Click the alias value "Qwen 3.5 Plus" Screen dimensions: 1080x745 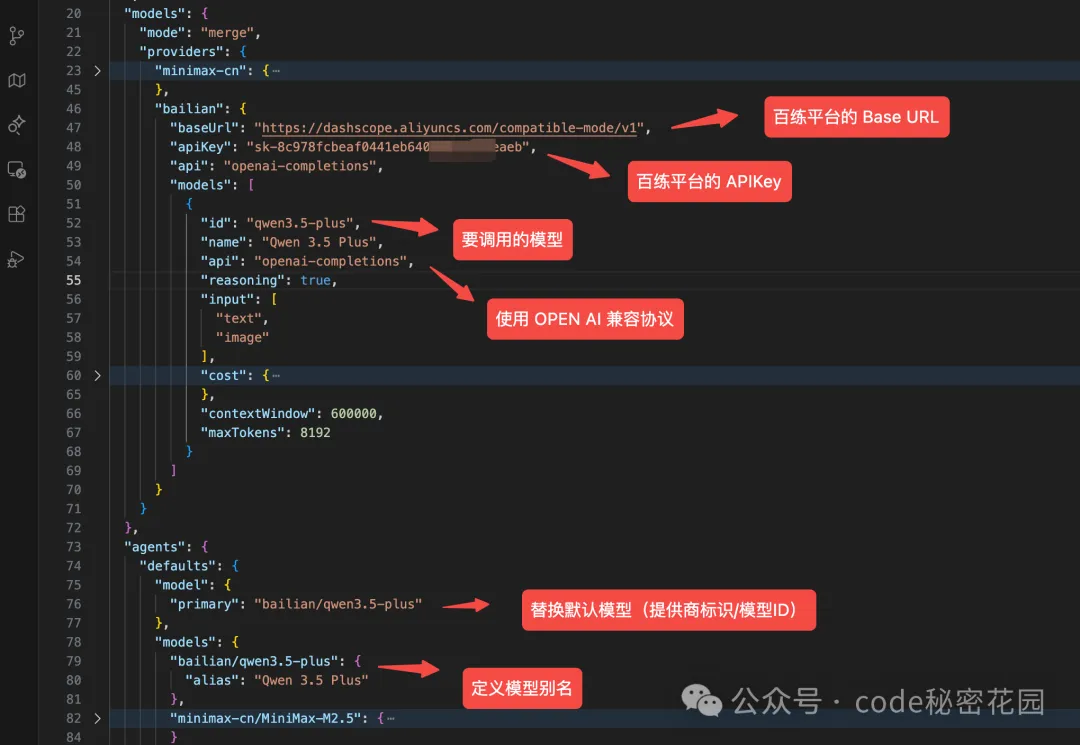click(311, 680)
